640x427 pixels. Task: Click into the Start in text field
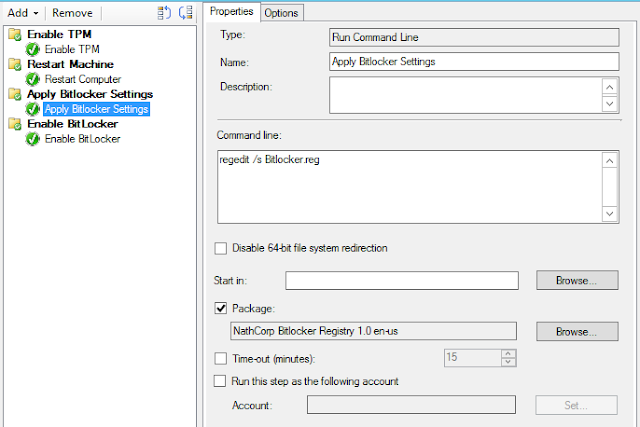point(401,280)
